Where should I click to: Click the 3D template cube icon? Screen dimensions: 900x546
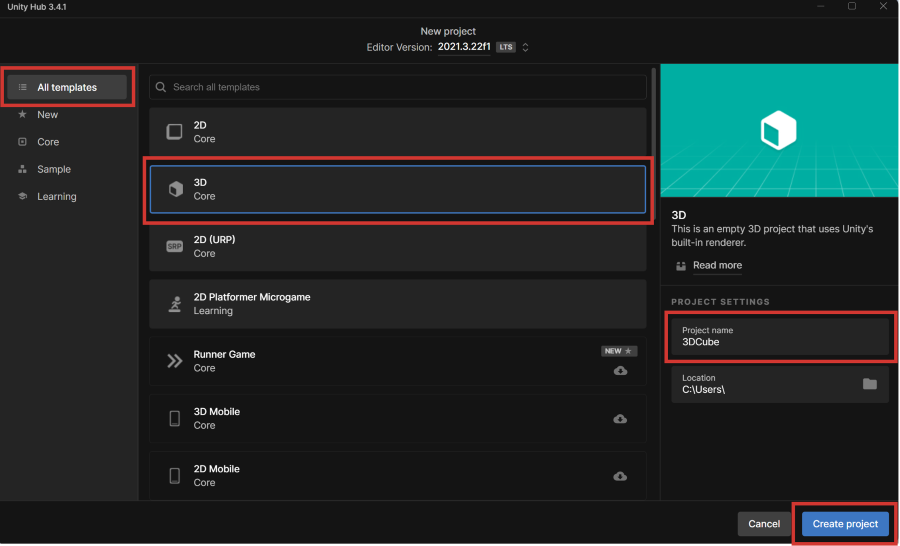175,189
